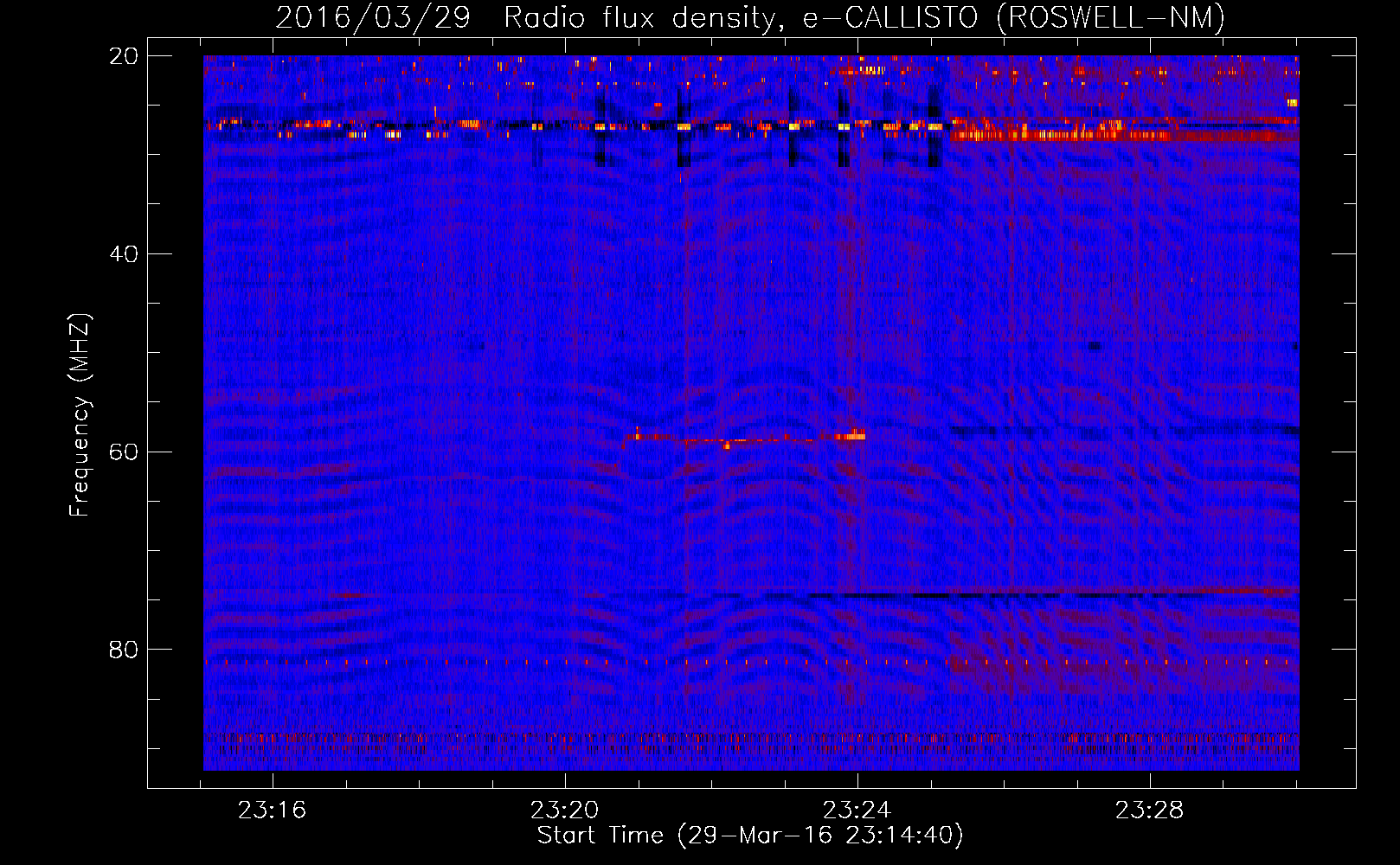Click the 80 frequency tick label
1400x865 pixels.
(x=123, y=650)
